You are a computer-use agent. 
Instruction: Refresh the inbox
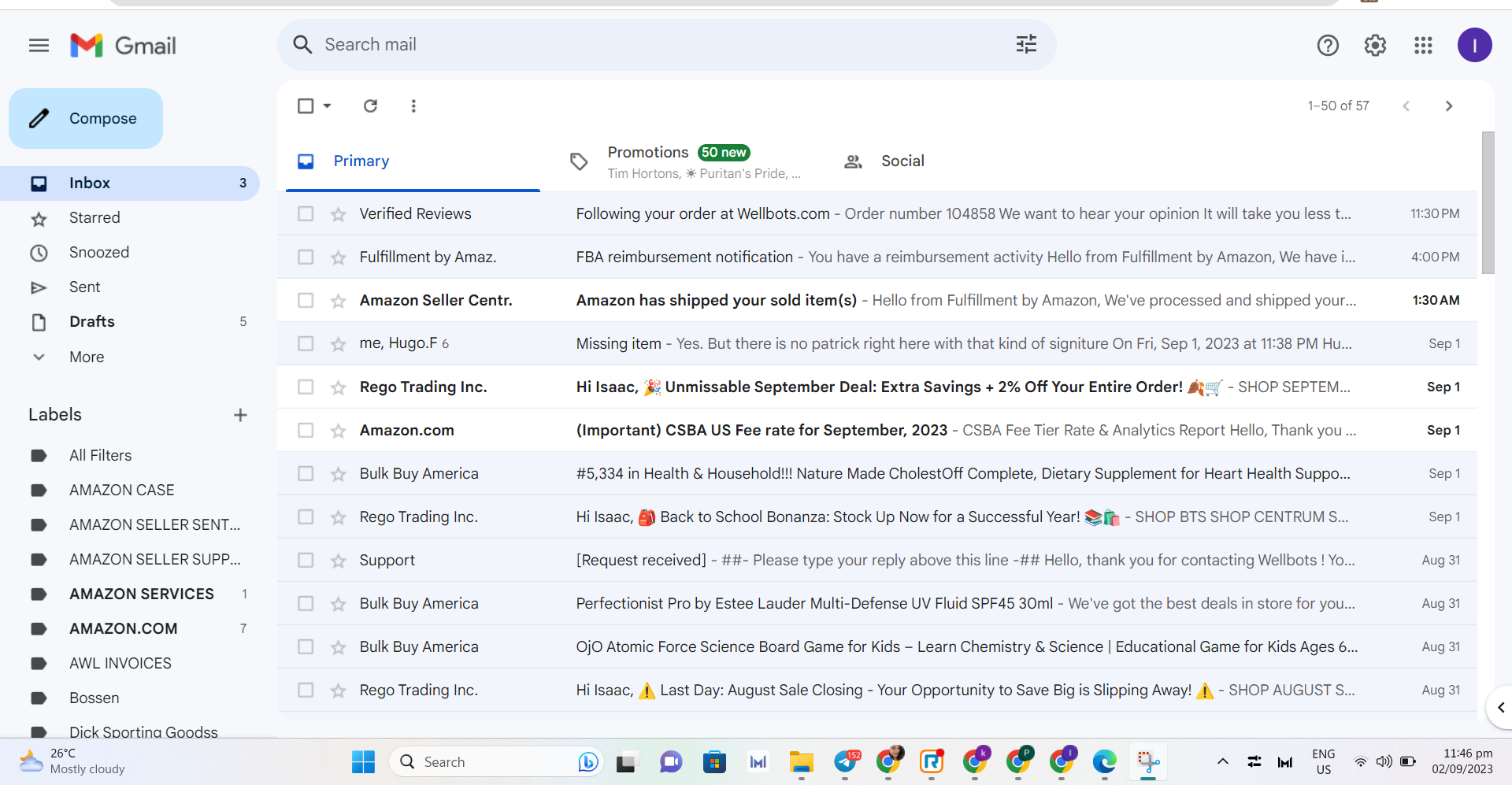coord(370,106)
